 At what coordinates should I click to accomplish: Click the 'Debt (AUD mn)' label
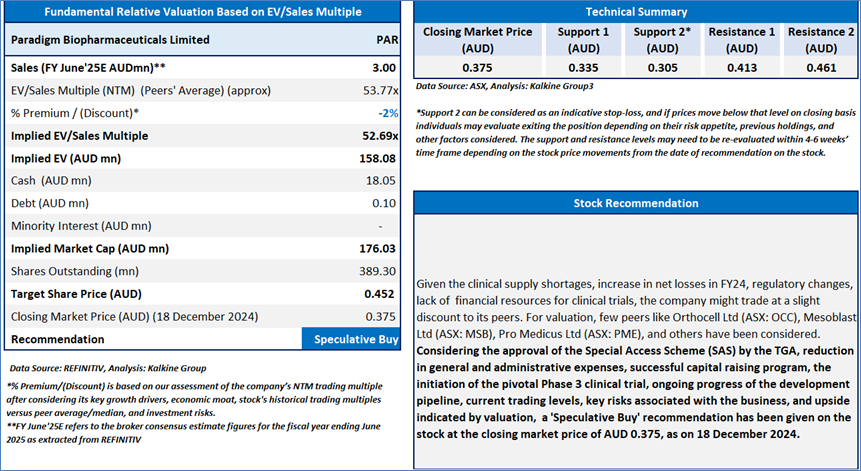coord(49,203)
